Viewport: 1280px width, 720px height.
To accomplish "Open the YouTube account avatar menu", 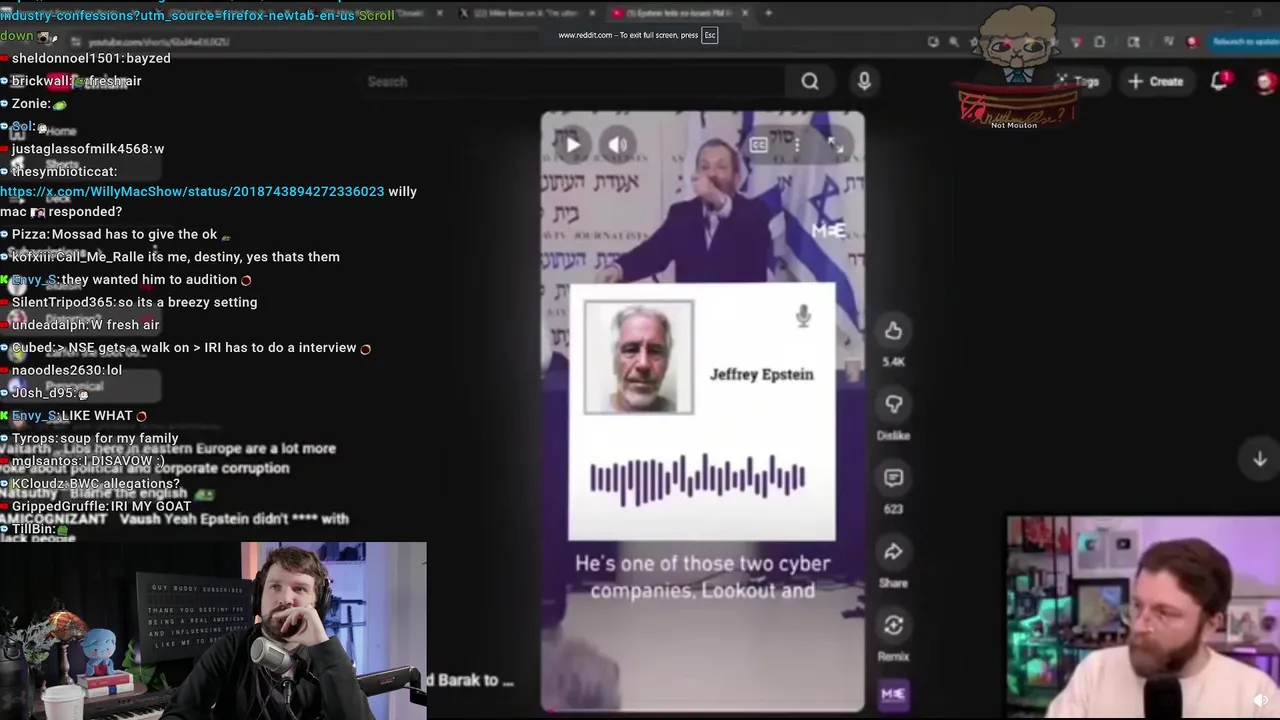I will (1265, 82).
